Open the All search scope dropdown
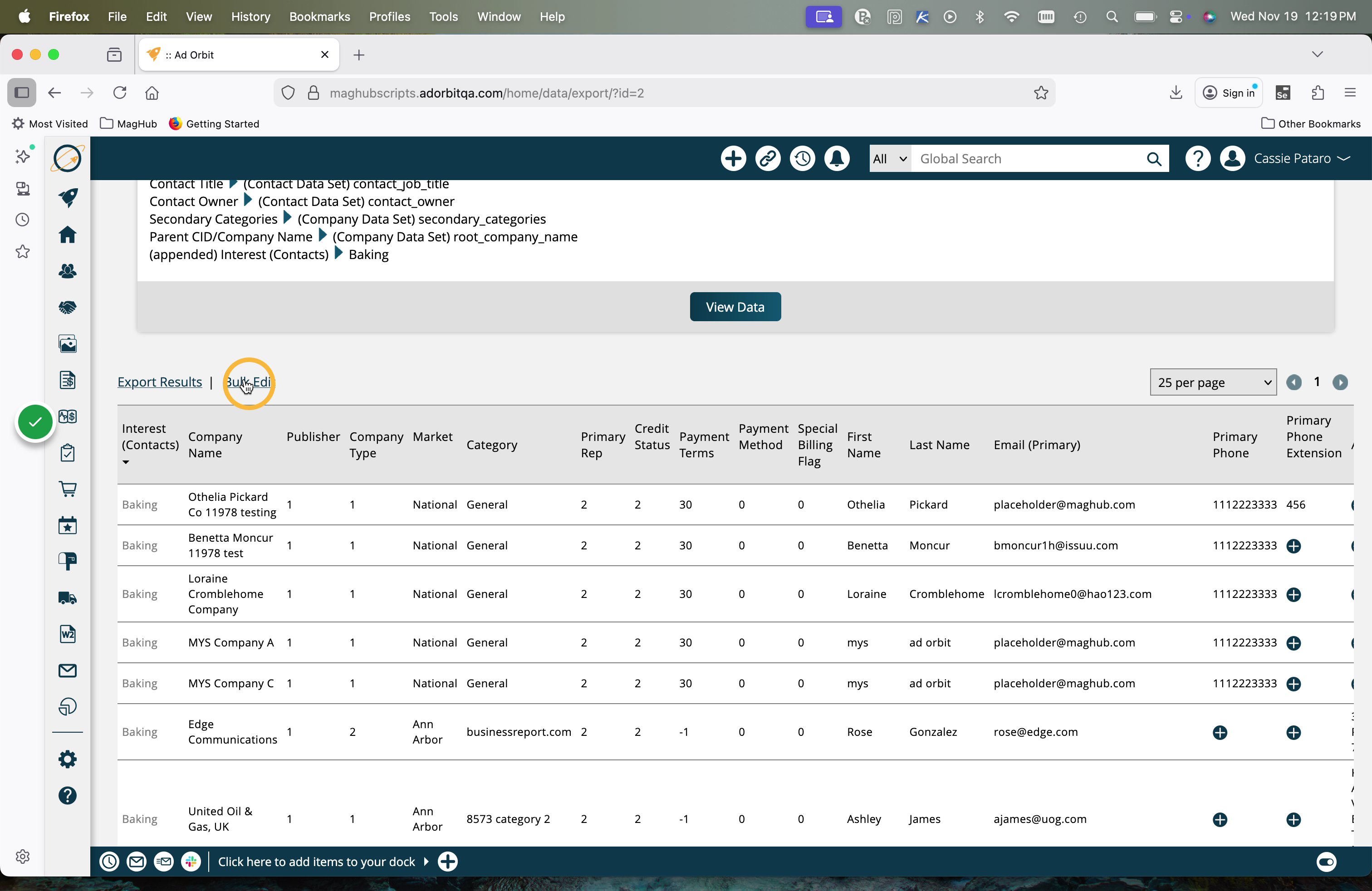1372x891 pixels. coord(889,158)
